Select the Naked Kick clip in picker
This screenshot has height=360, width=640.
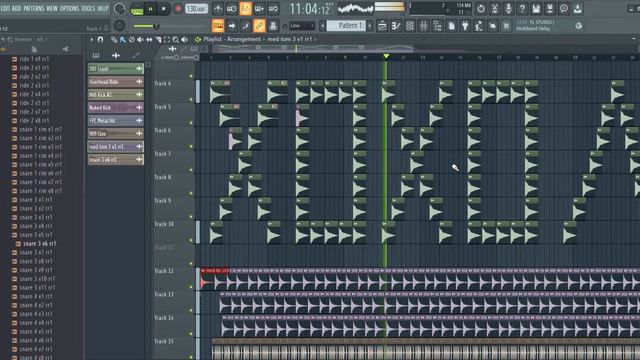116,108
